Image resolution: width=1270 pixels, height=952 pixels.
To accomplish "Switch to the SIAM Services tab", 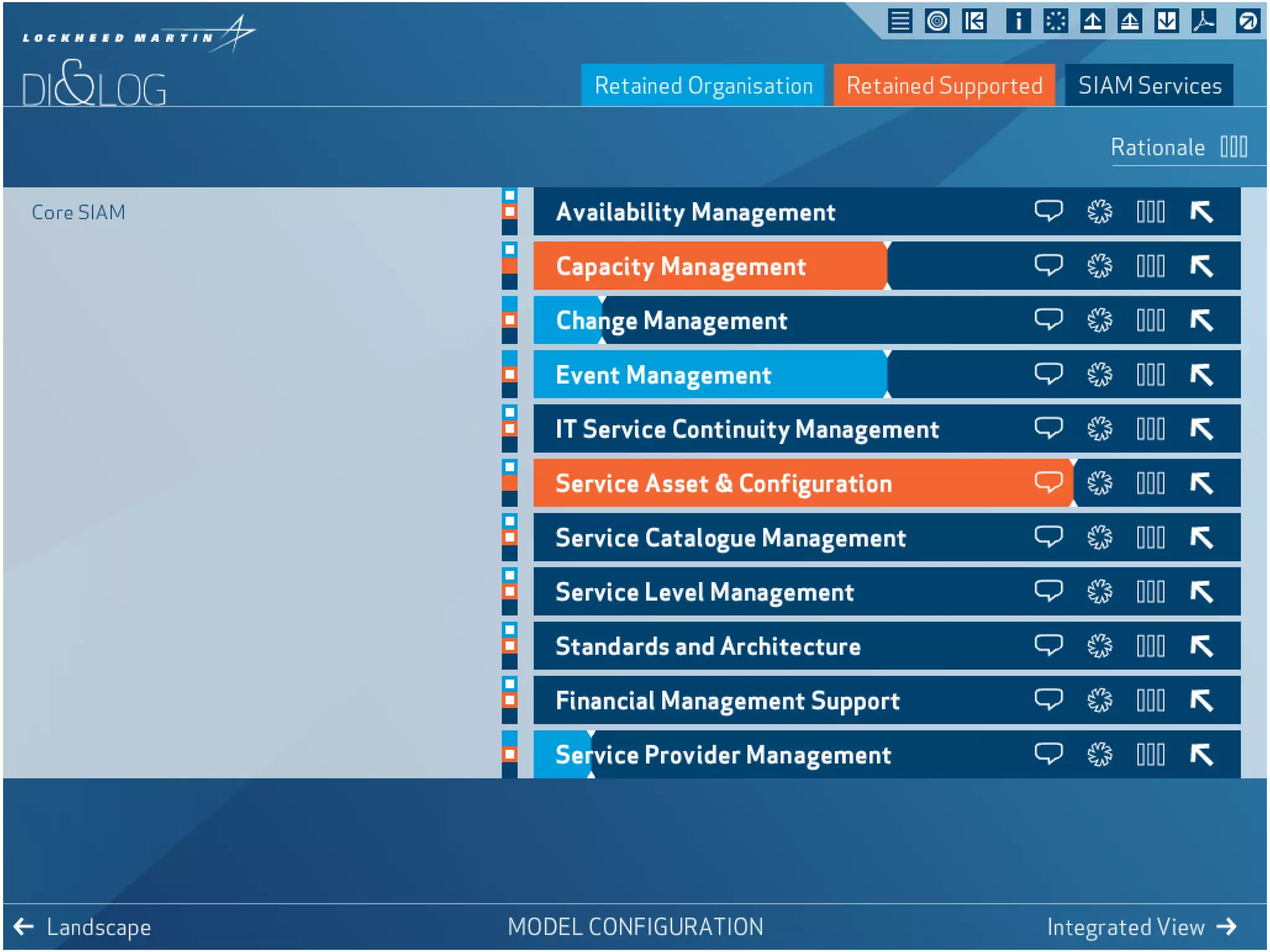I will 1149,86.
